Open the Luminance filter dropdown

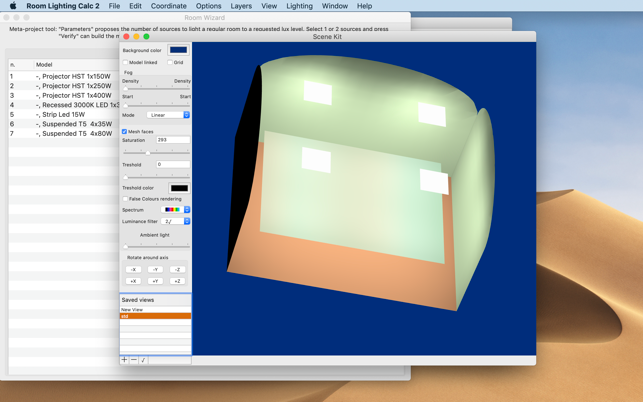[x=176, y=221]
